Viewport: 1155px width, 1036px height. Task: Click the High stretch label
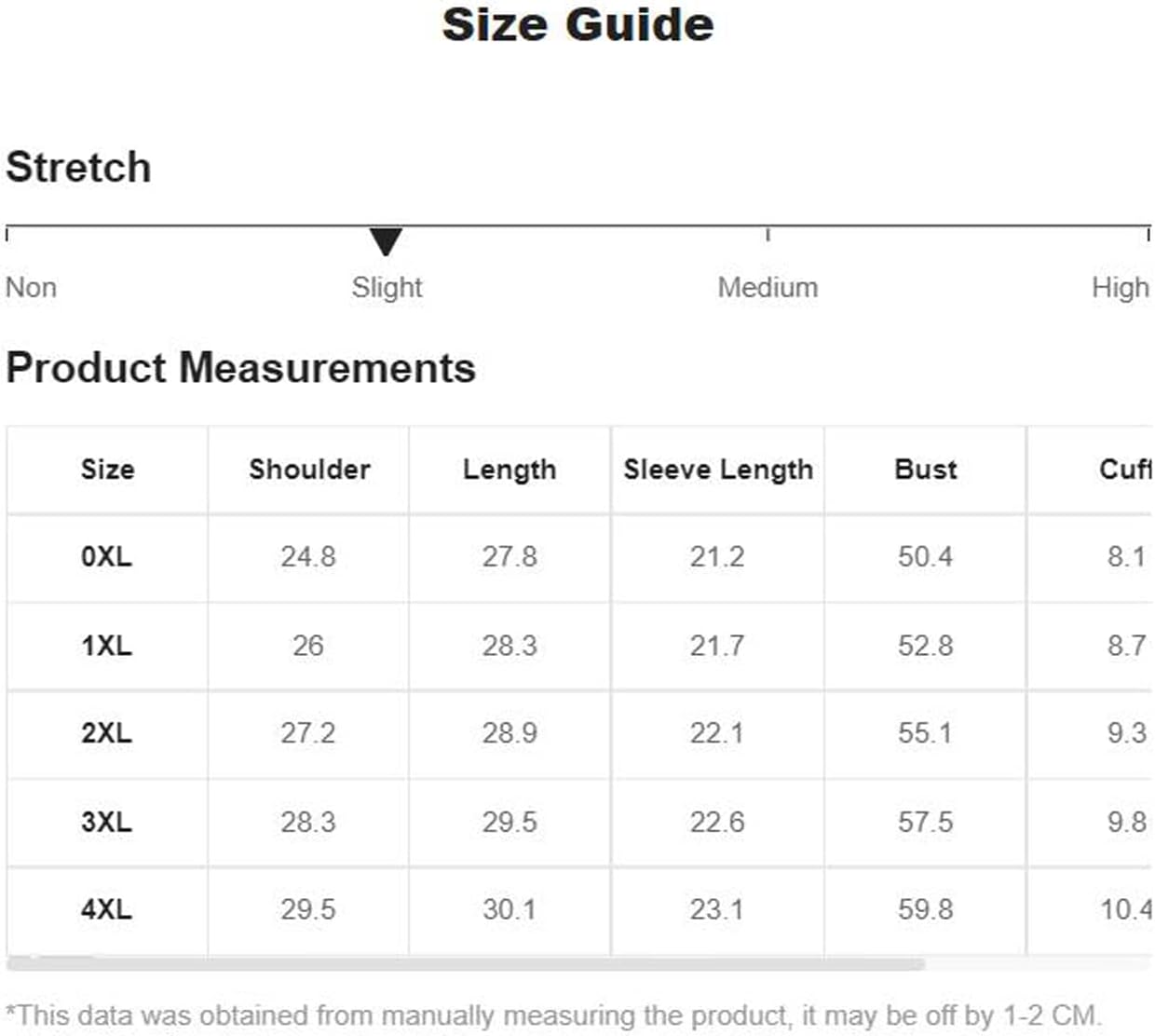tap(1121, 288)
